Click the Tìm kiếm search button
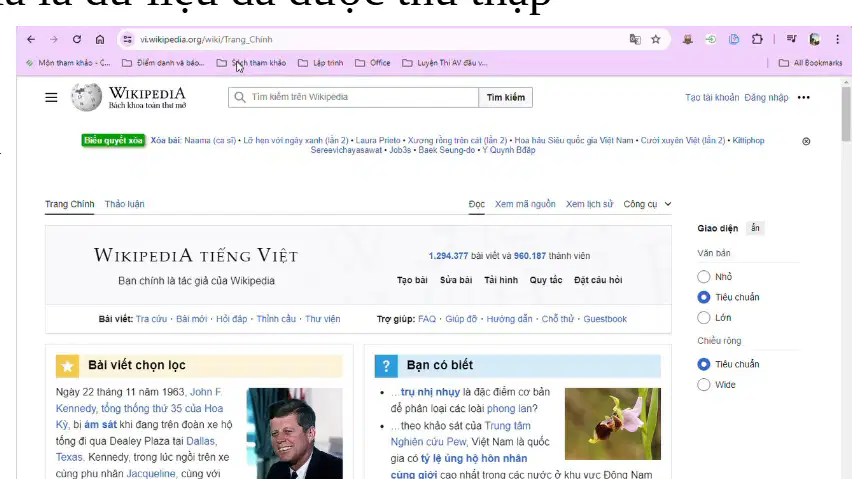This screenshot has width=853, height=479. pos(505,97)
